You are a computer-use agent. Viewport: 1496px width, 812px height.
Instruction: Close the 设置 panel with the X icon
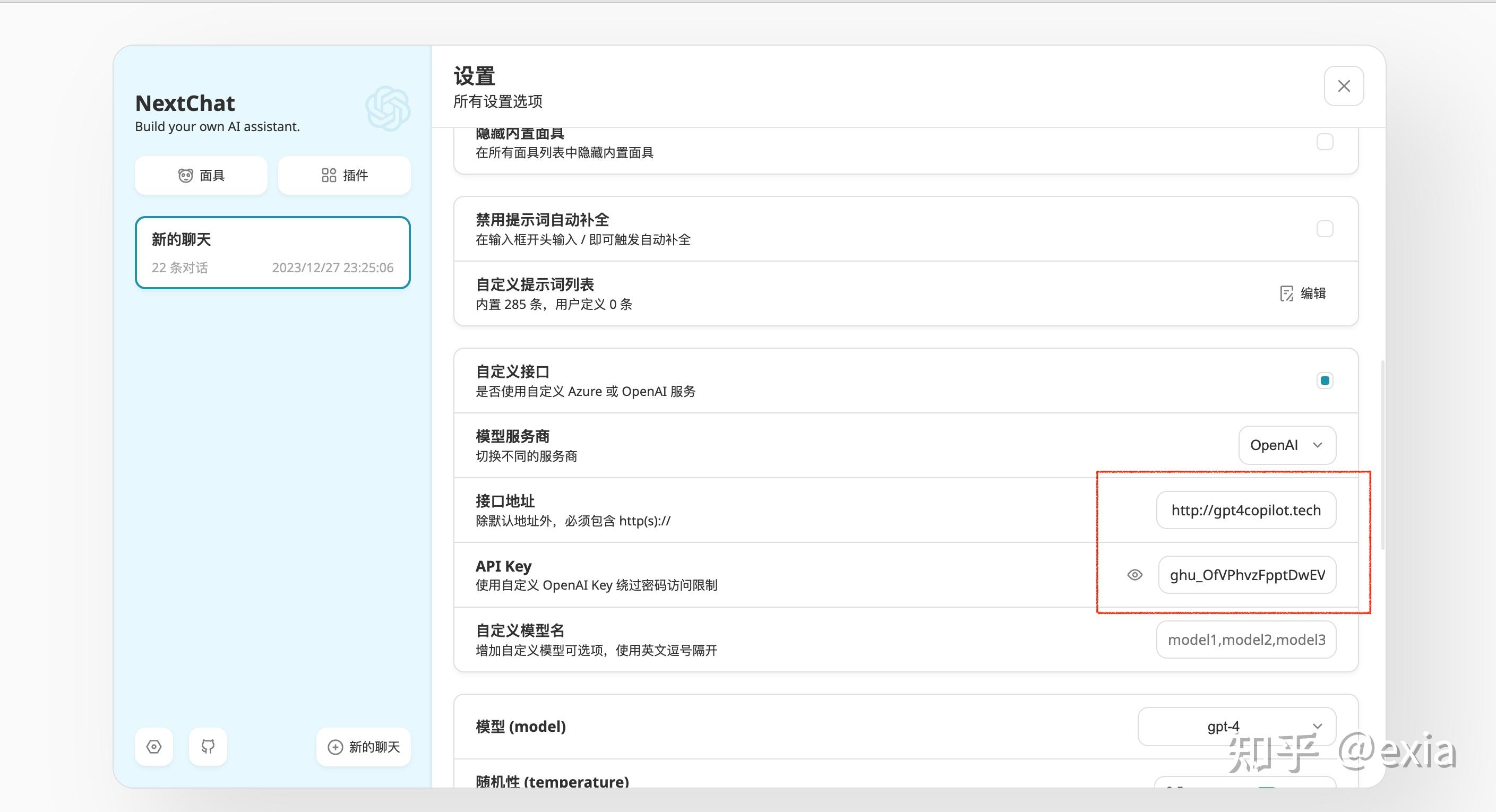tap(1343, 85)
